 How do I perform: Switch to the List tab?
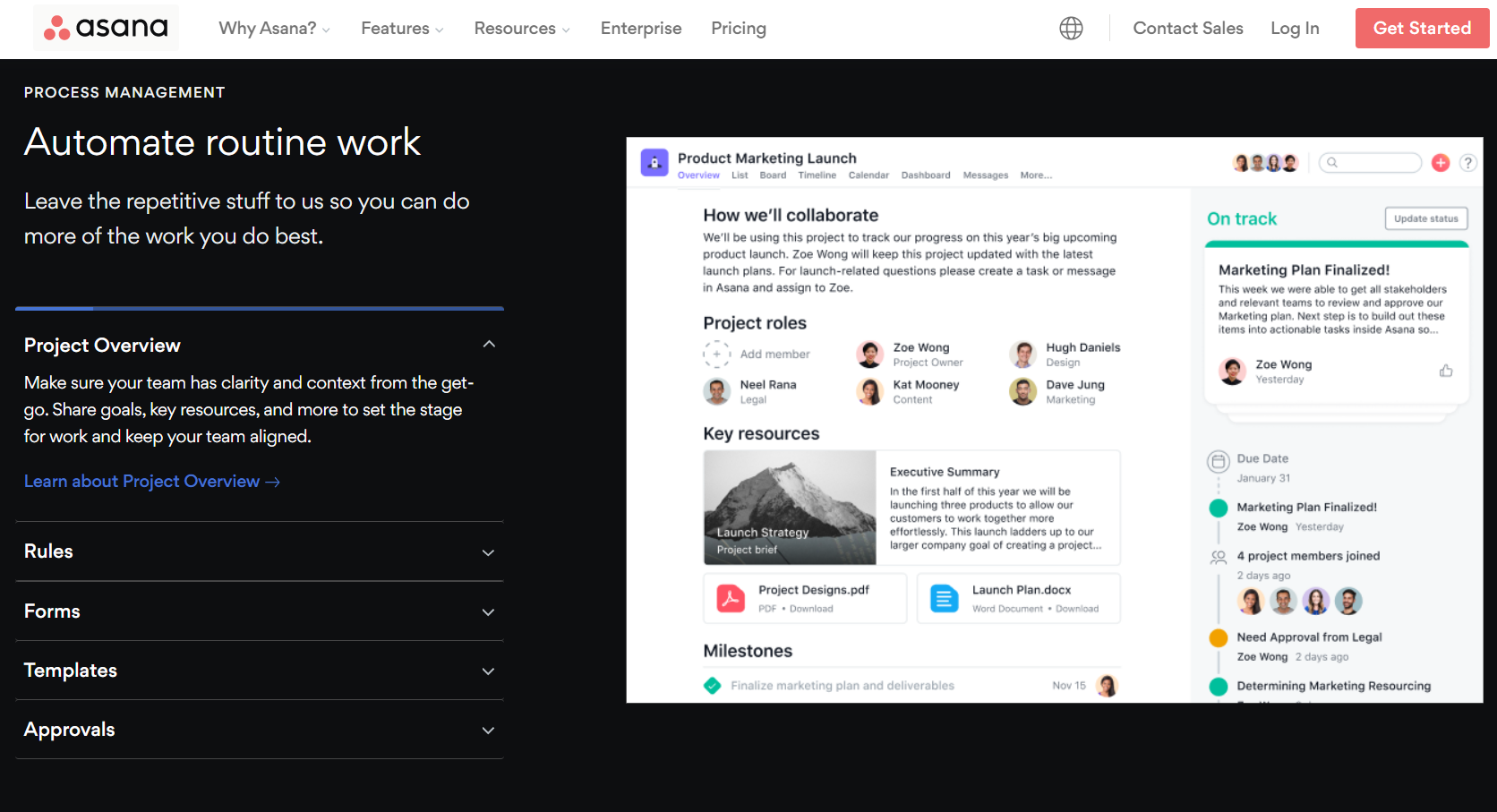click(740, 175)
